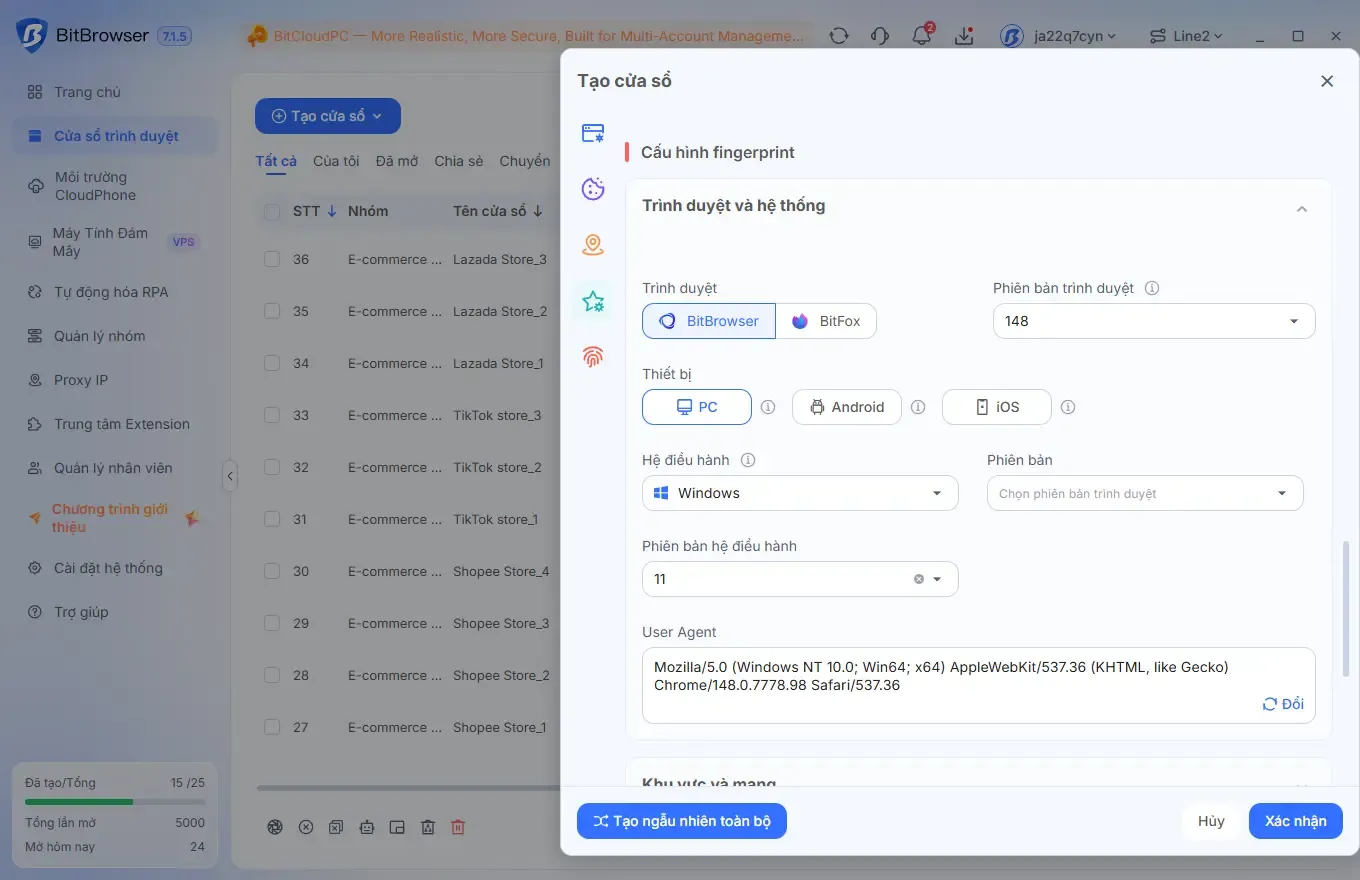Click into the User Agent text field
Image resolution: width=1360 pixels, height=880 pixels.
coord(979,685)
